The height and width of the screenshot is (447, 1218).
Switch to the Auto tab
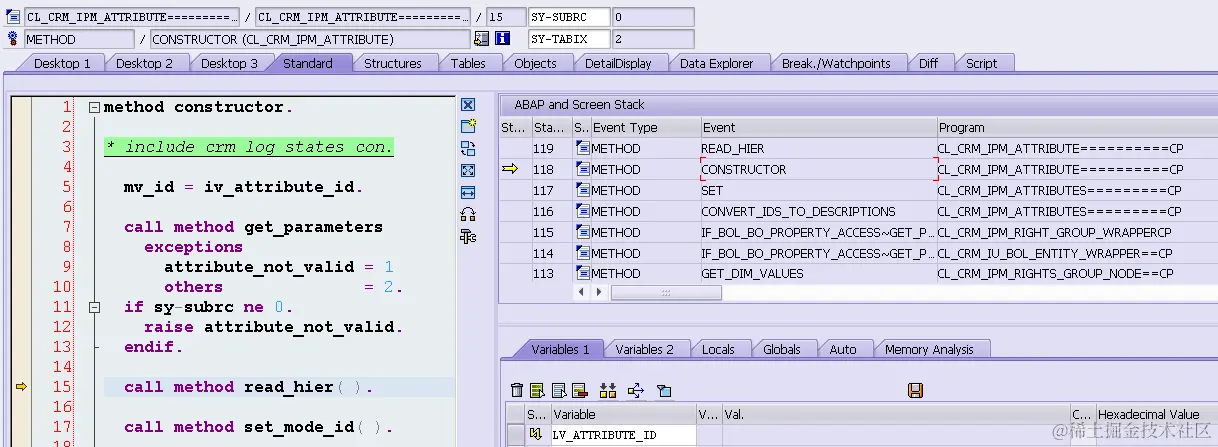843,349
